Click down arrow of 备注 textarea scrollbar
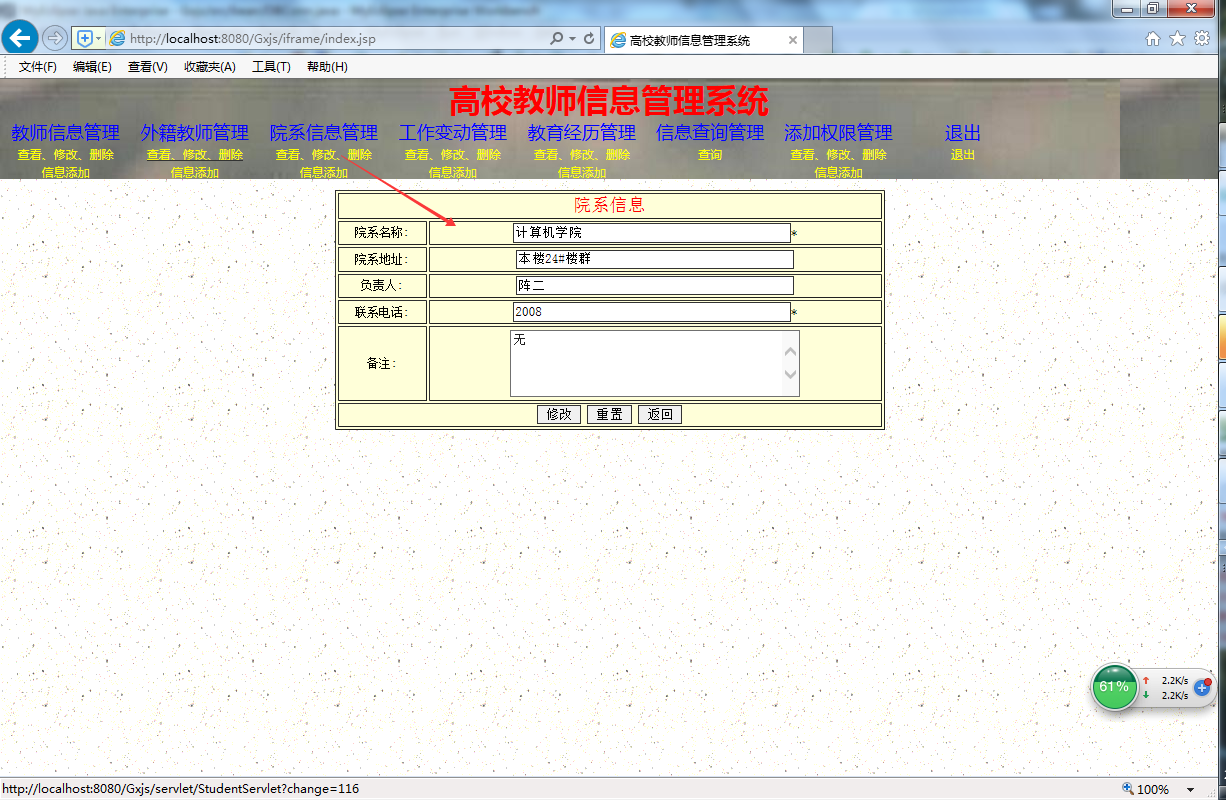 791,376
